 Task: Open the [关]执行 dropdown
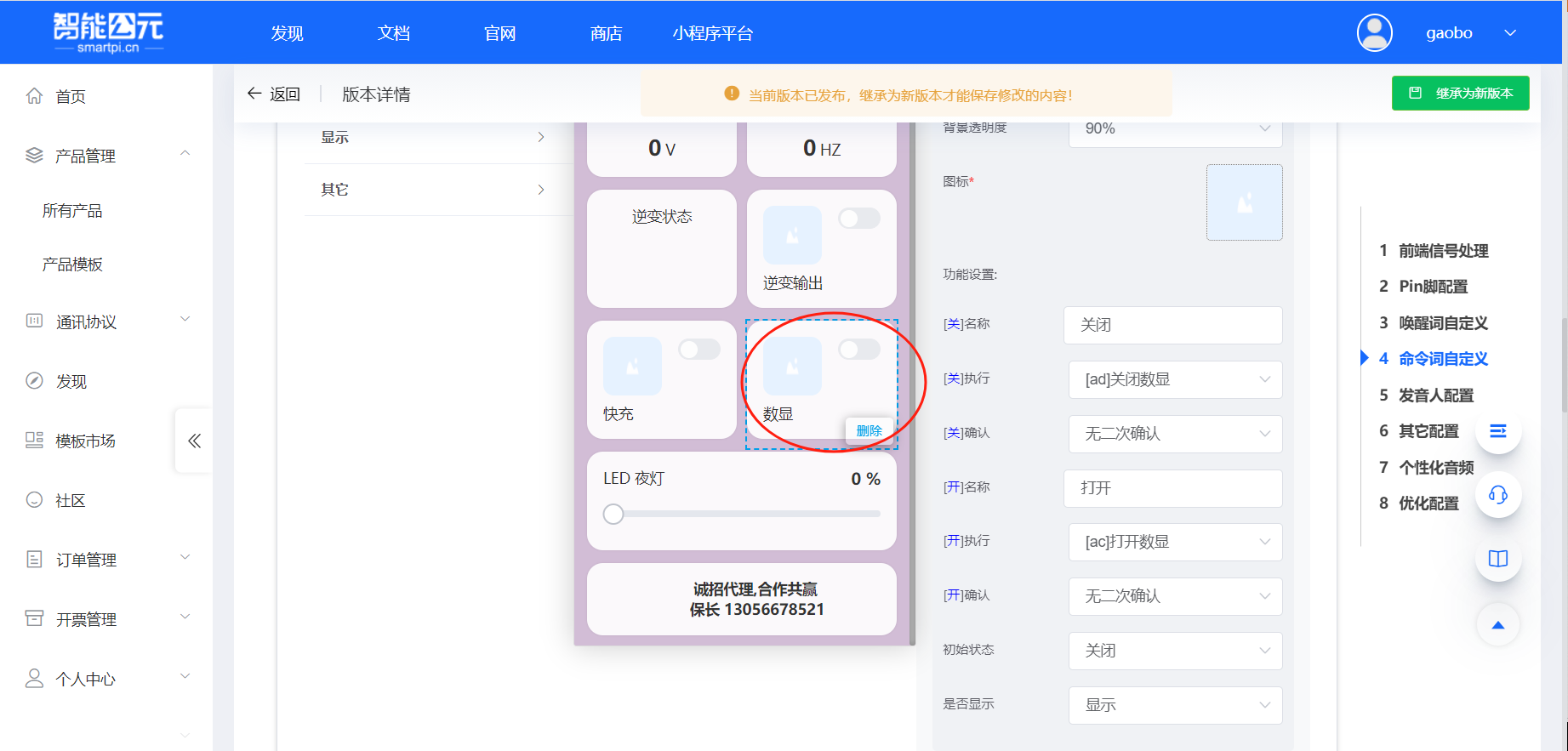click(x=1176, y=379)
